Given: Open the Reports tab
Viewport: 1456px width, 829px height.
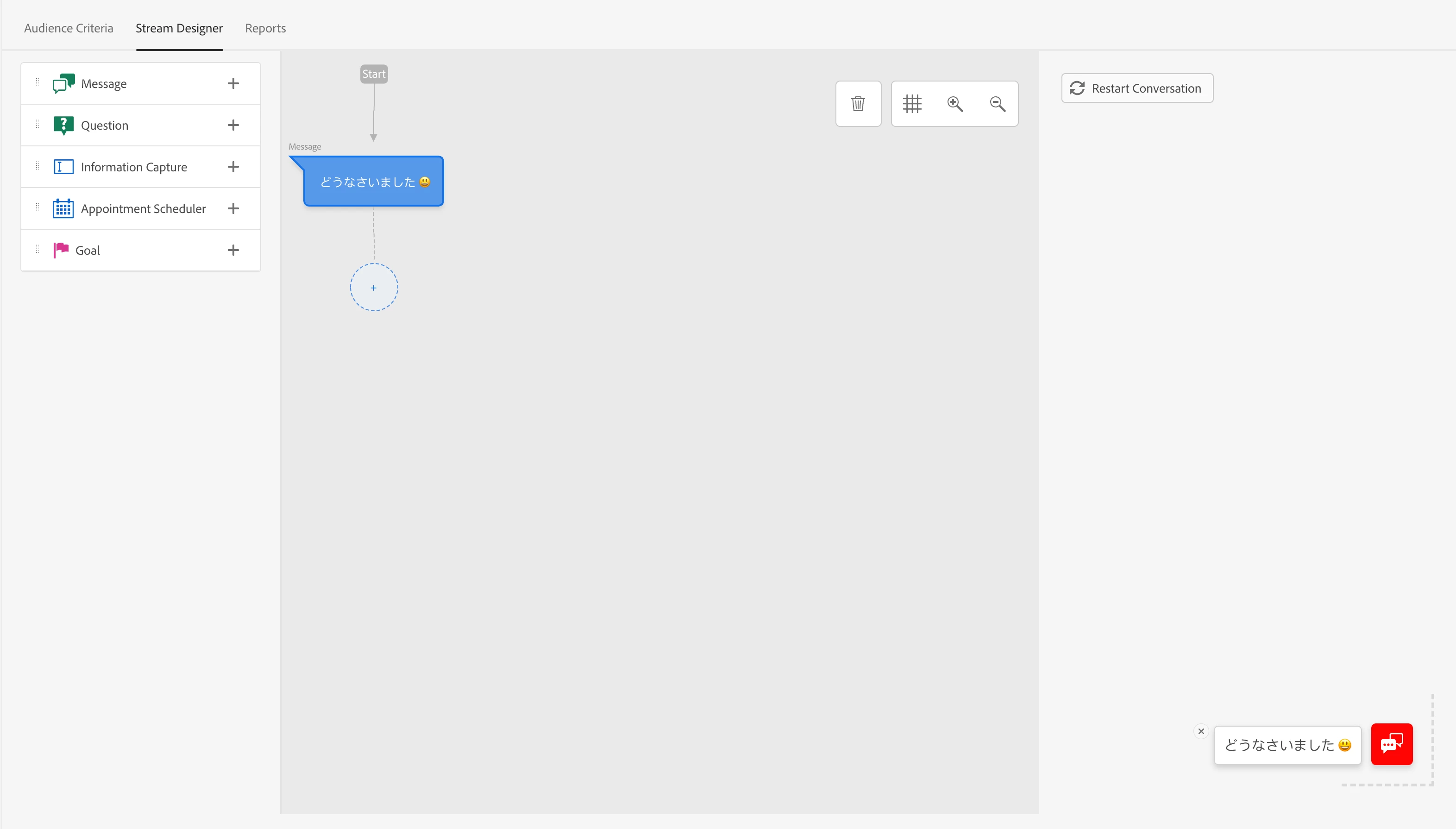Looking at the screenshot, I should click(265, 28).
